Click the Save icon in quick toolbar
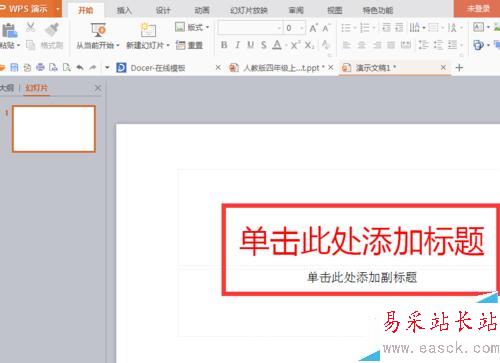 pos(14,68)
